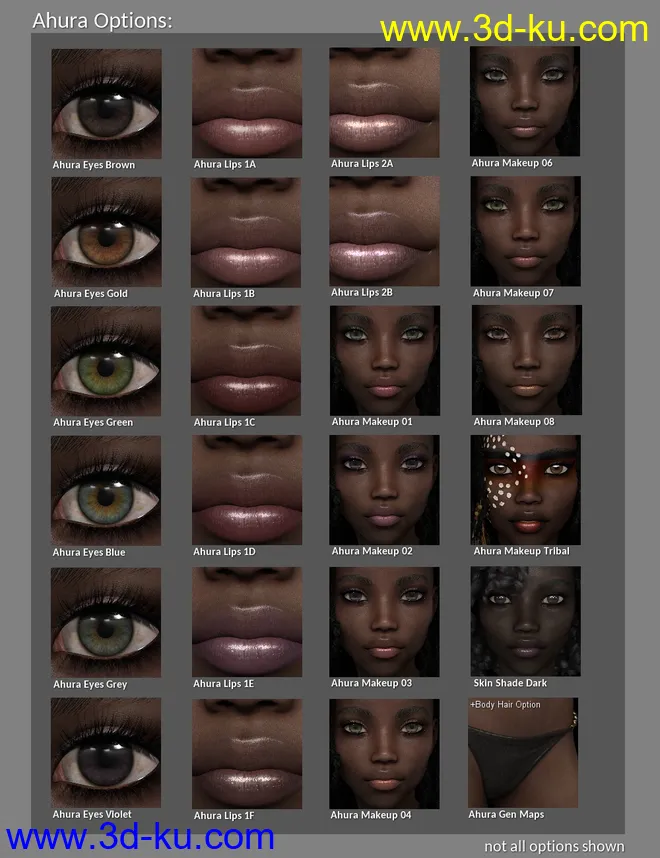Click the Ahura Makeup Tribal thumbnail

coord(525,489)
